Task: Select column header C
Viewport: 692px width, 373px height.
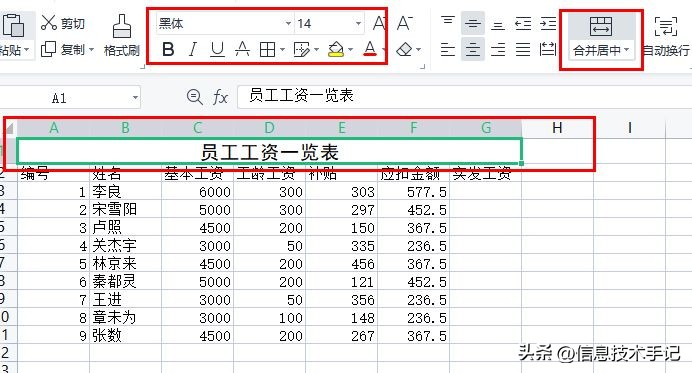Action: (197, 128)
